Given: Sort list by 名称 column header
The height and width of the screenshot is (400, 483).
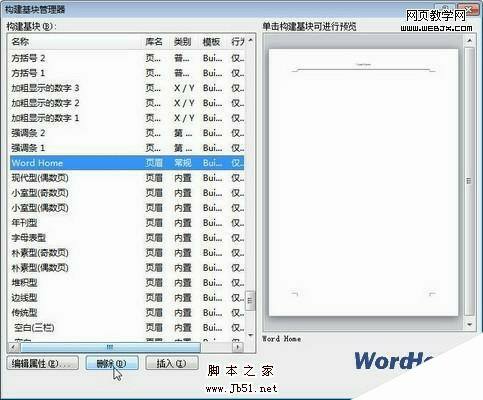Looking at the screenshot, I should click(76, 42).
